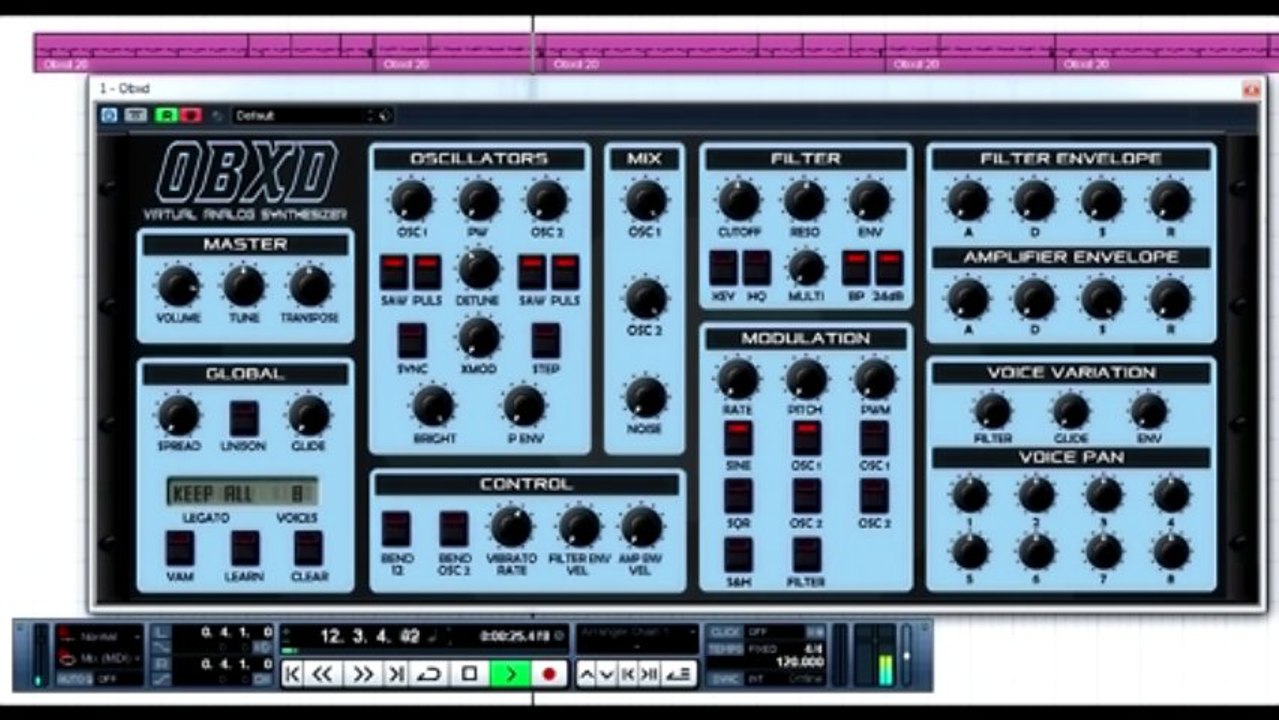Toggle the STEP switch
Viewport: 1279px width, 720px height.
(x=545, y=340)
